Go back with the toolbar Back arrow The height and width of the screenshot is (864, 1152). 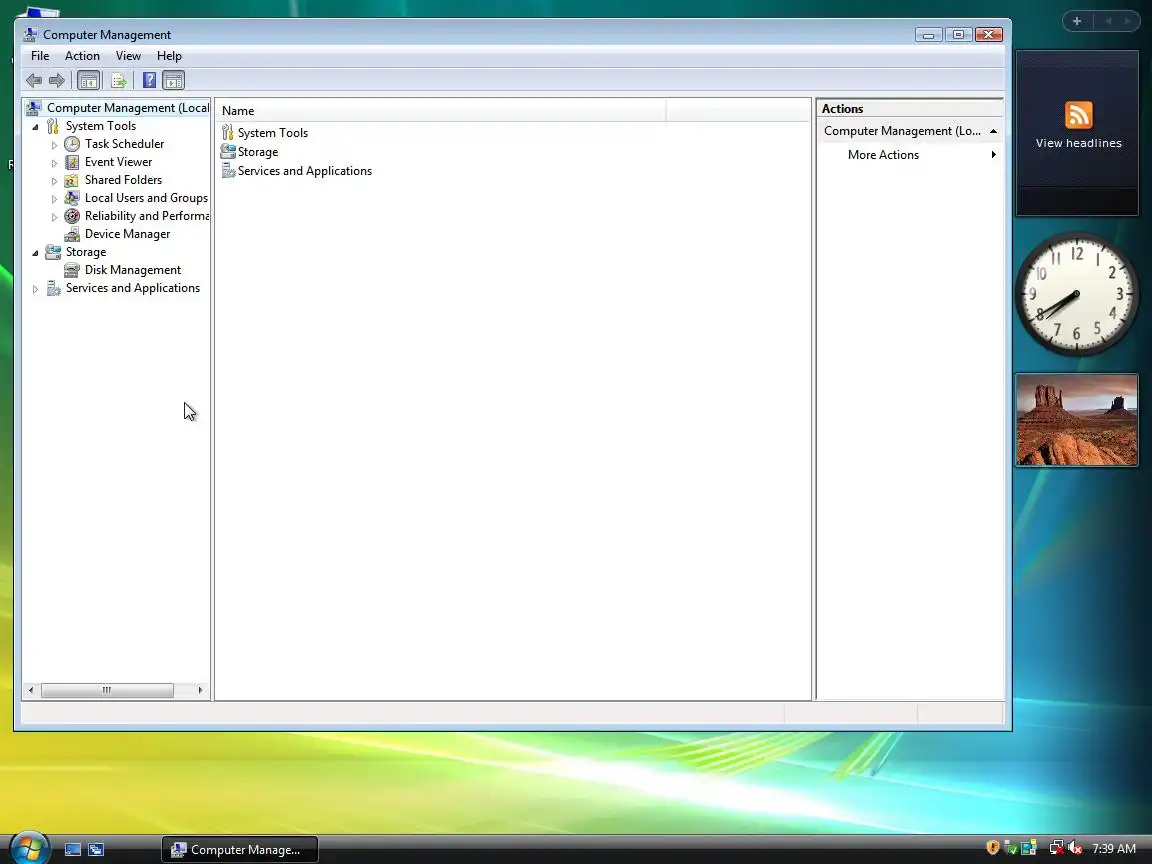(x=34, y=80)
